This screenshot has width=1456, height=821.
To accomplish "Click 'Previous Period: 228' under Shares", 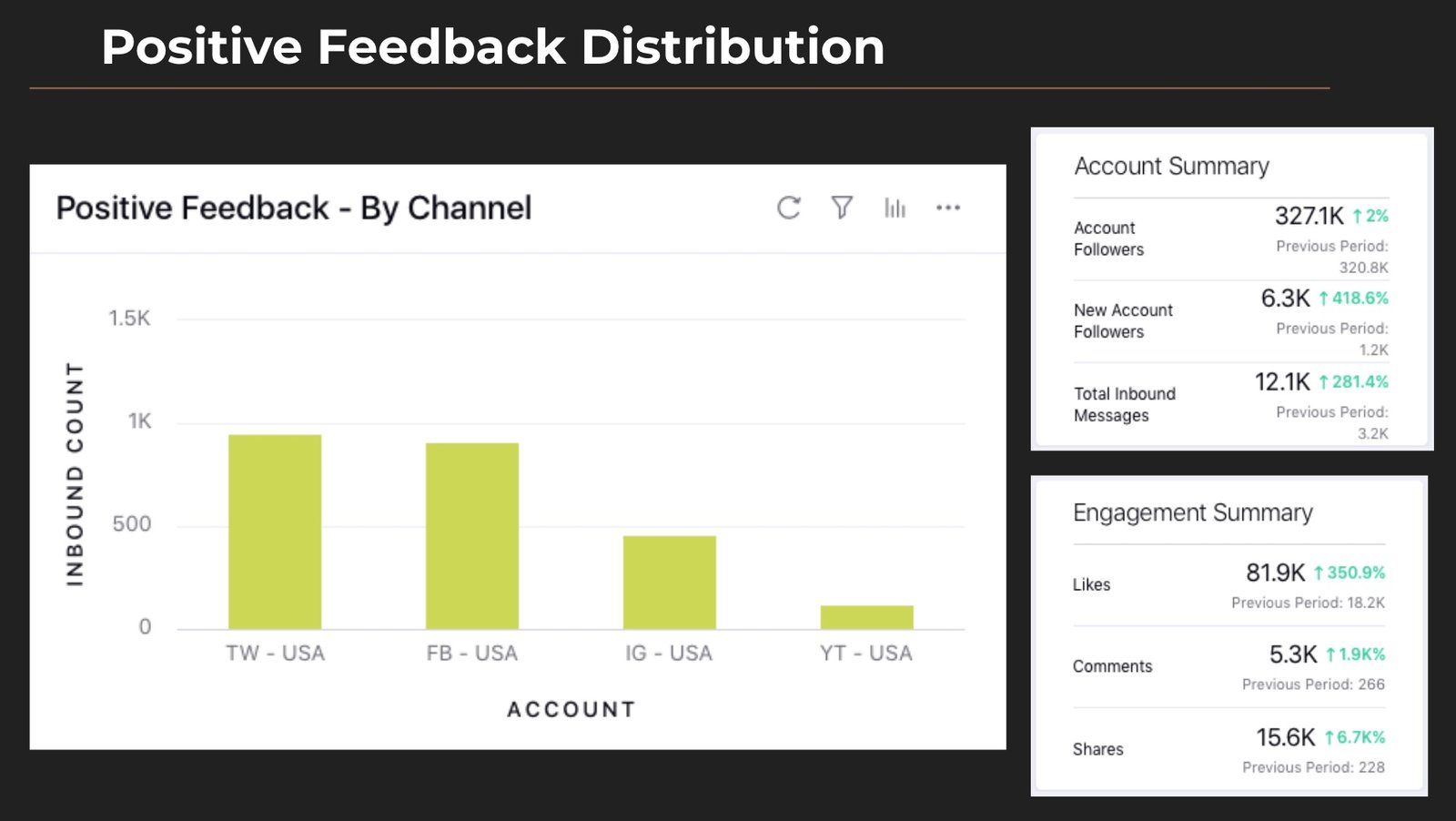I will pyautogui.click(x=1313, y=767).
